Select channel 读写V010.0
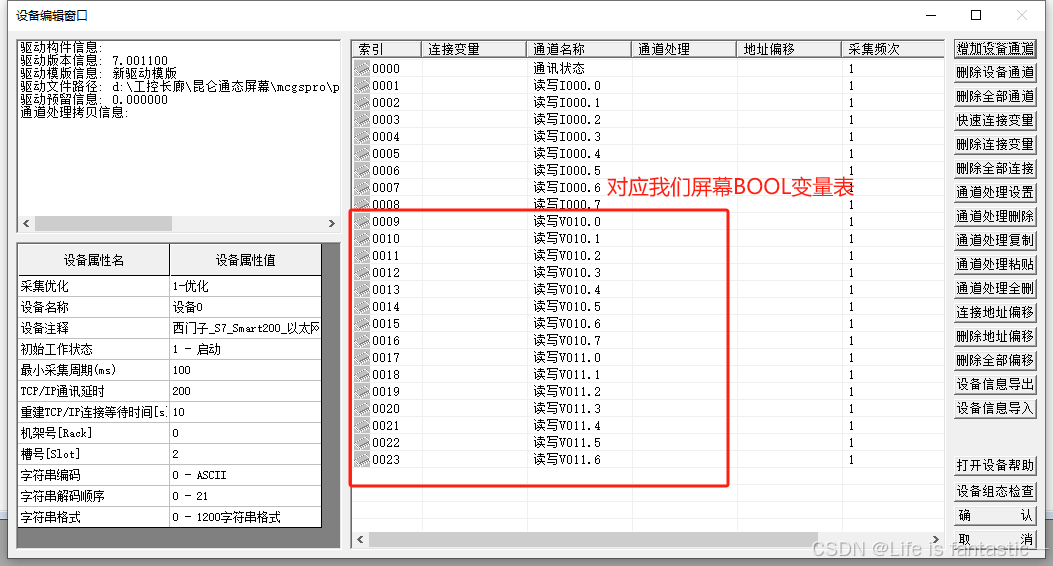The width and height of the screenshot is (1053, 566). point(567,222)
